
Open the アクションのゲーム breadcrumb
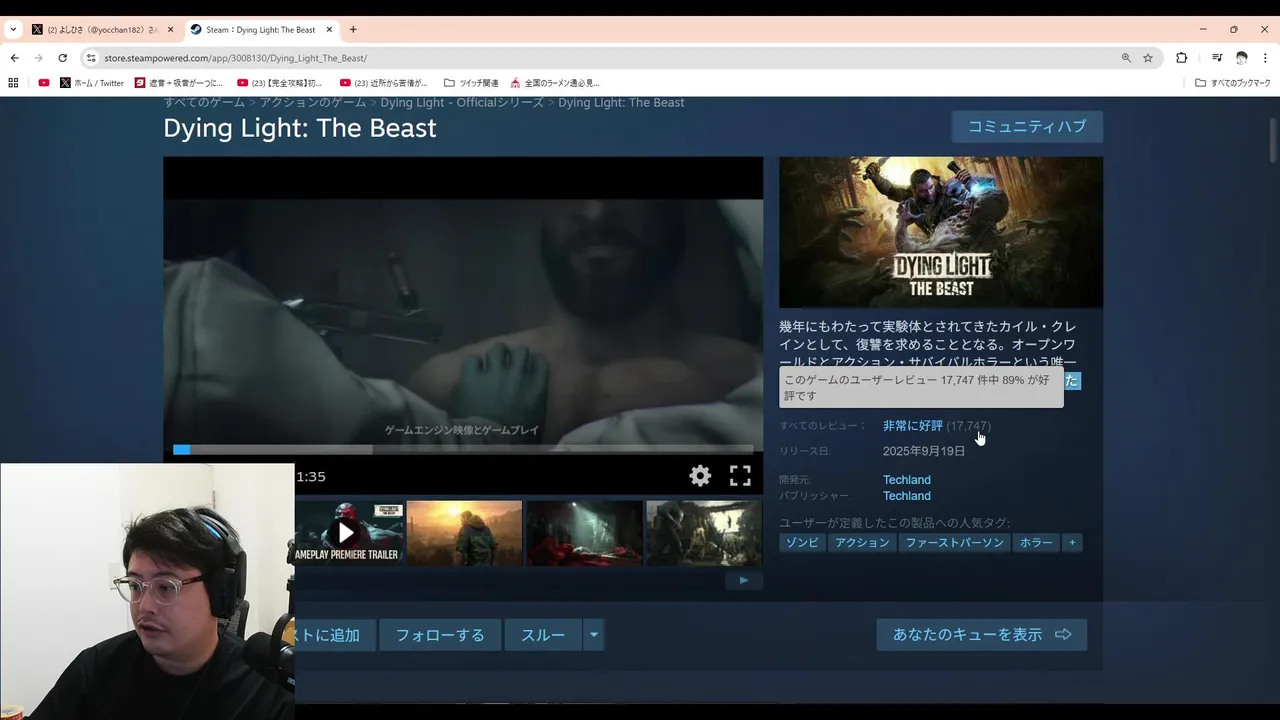click(x=313, y=103)
